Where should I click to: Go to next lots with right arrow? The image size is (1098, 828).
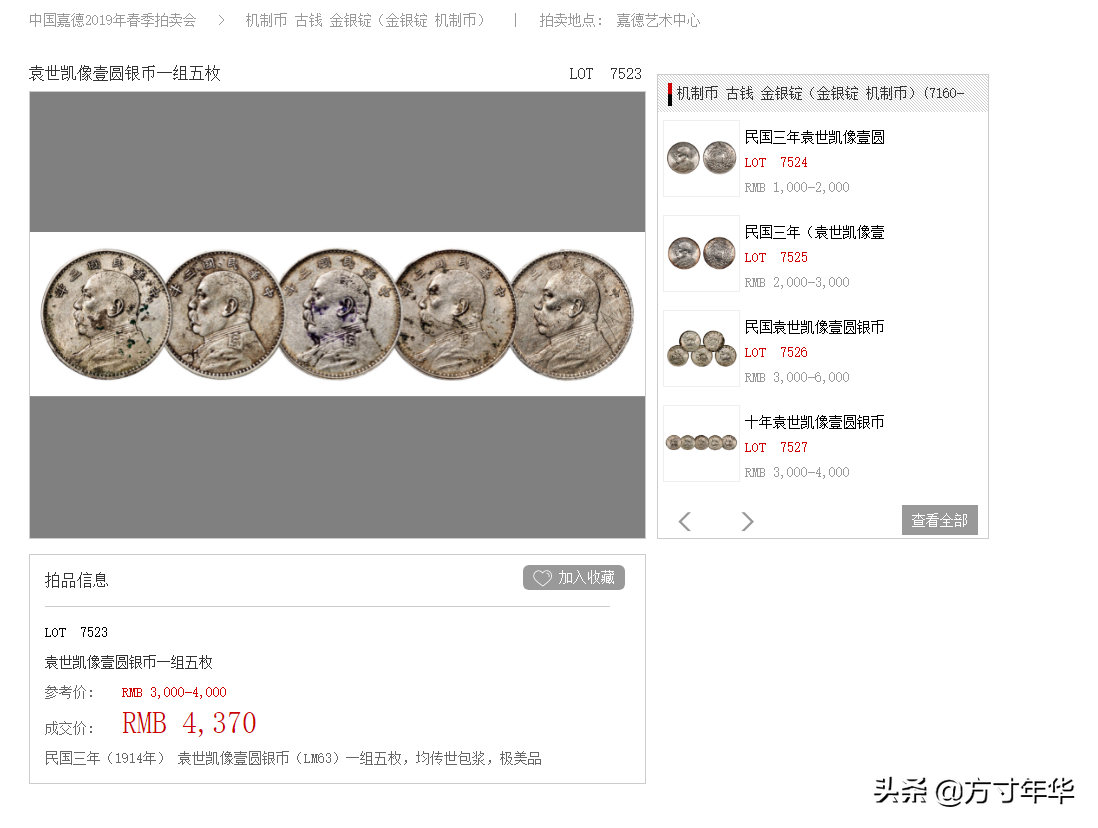(747, 521)
